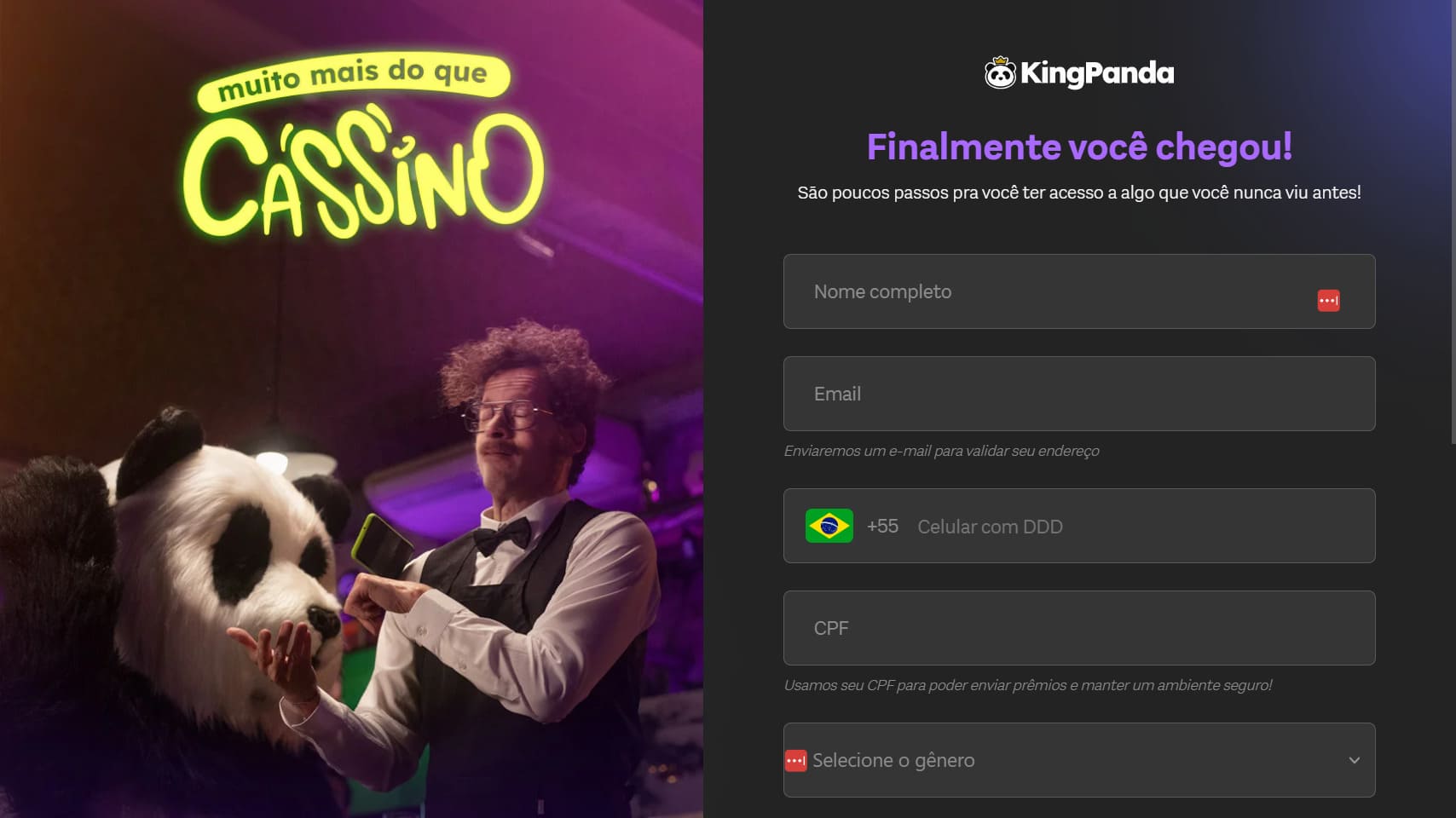Open the +55 country code selector
Screen dimensions: 1456x818
coord(882,526)
